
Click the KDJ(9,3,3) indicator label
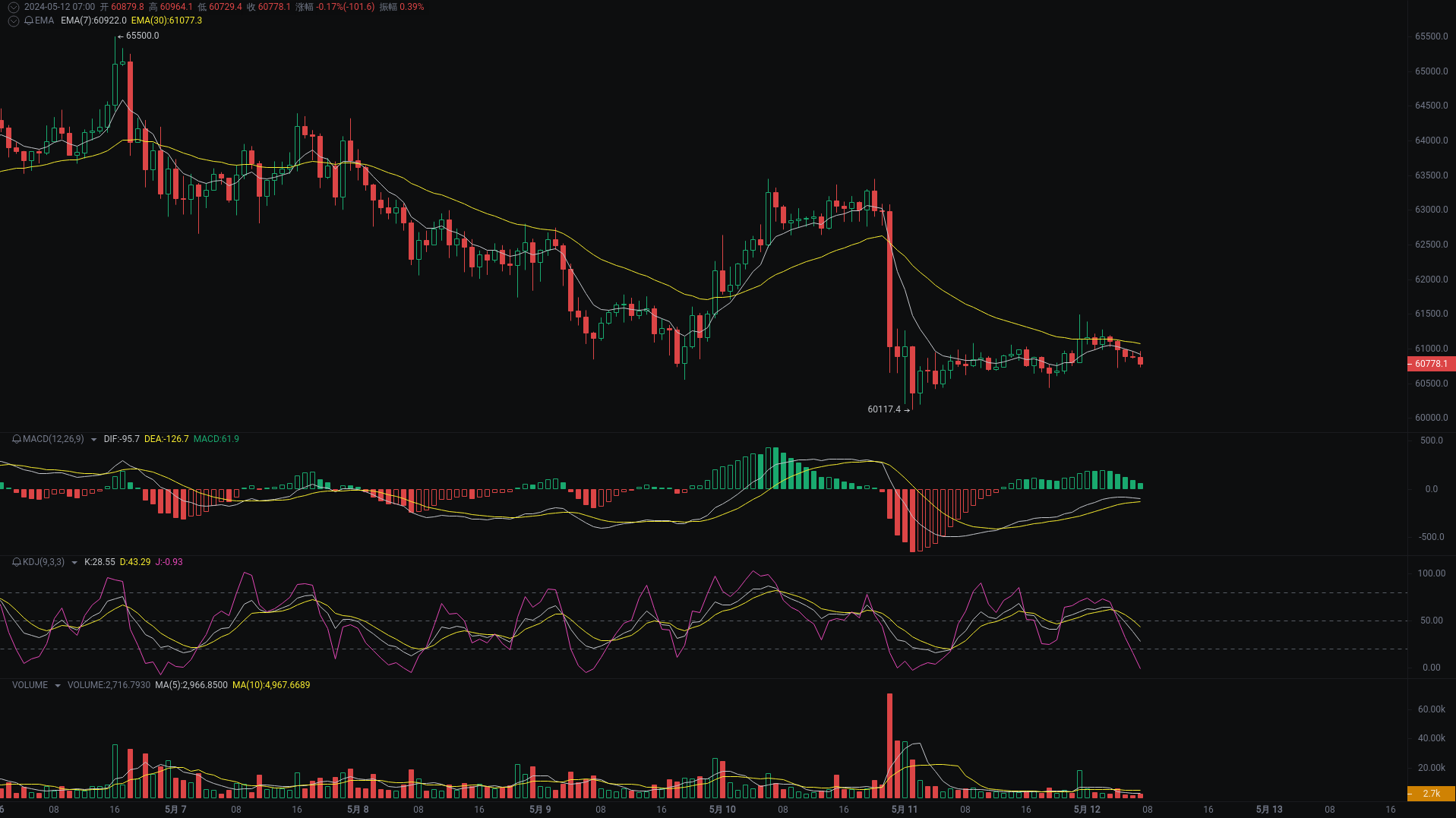[43, 562]
